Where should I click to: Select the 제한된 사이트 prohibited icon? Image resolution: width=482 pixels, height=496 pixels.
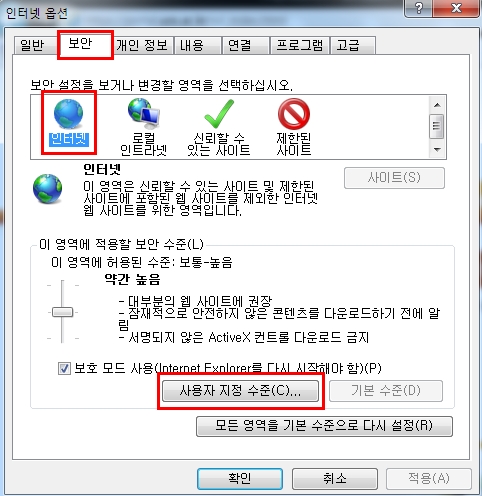tap(294, 114)
